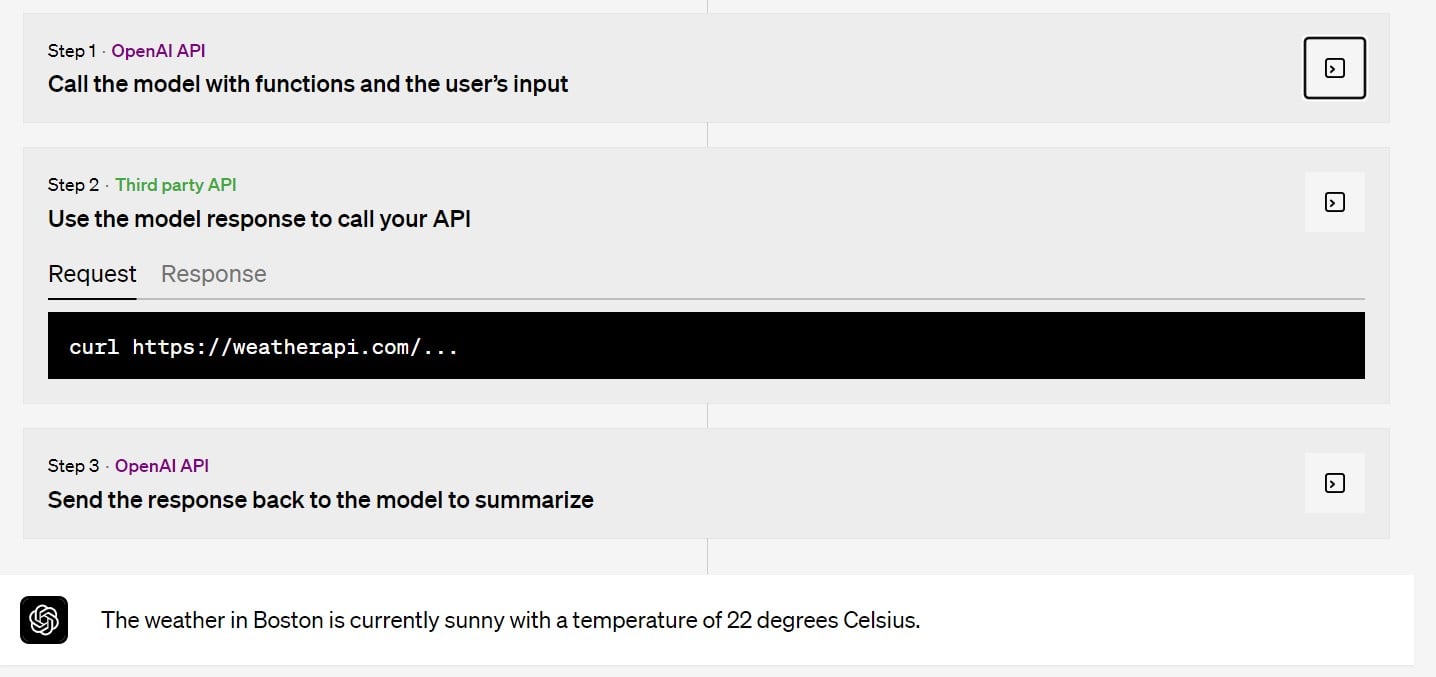Click '22 degrees Celsius' in the reply
The width and height of the screenshot is (1436, 677).
[823, 620]
